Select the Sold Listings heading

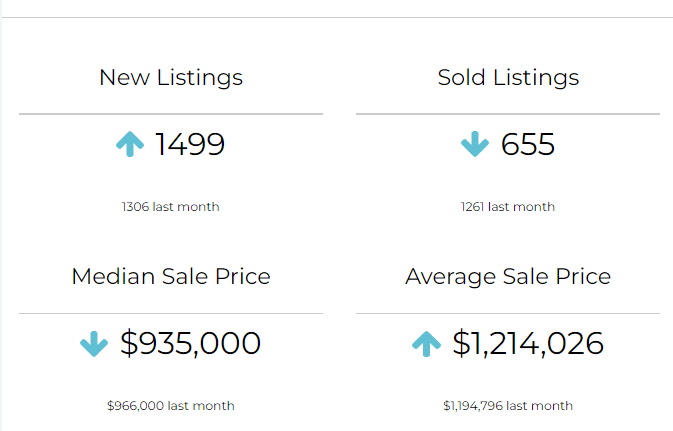click(508, 77)
